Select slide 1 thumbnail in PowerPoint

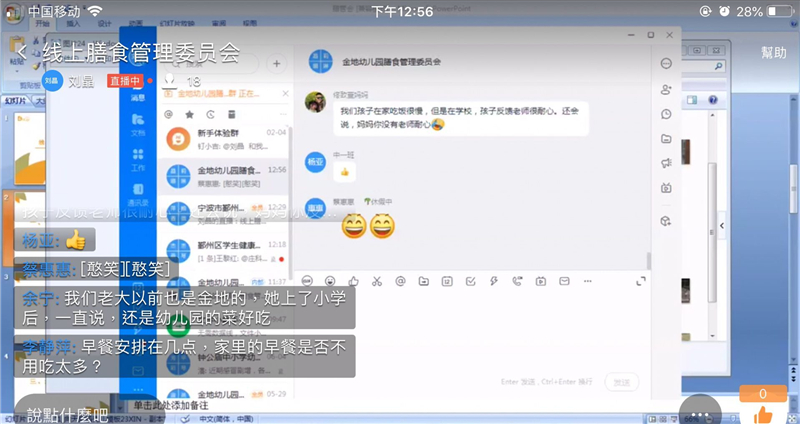(30, 149)
